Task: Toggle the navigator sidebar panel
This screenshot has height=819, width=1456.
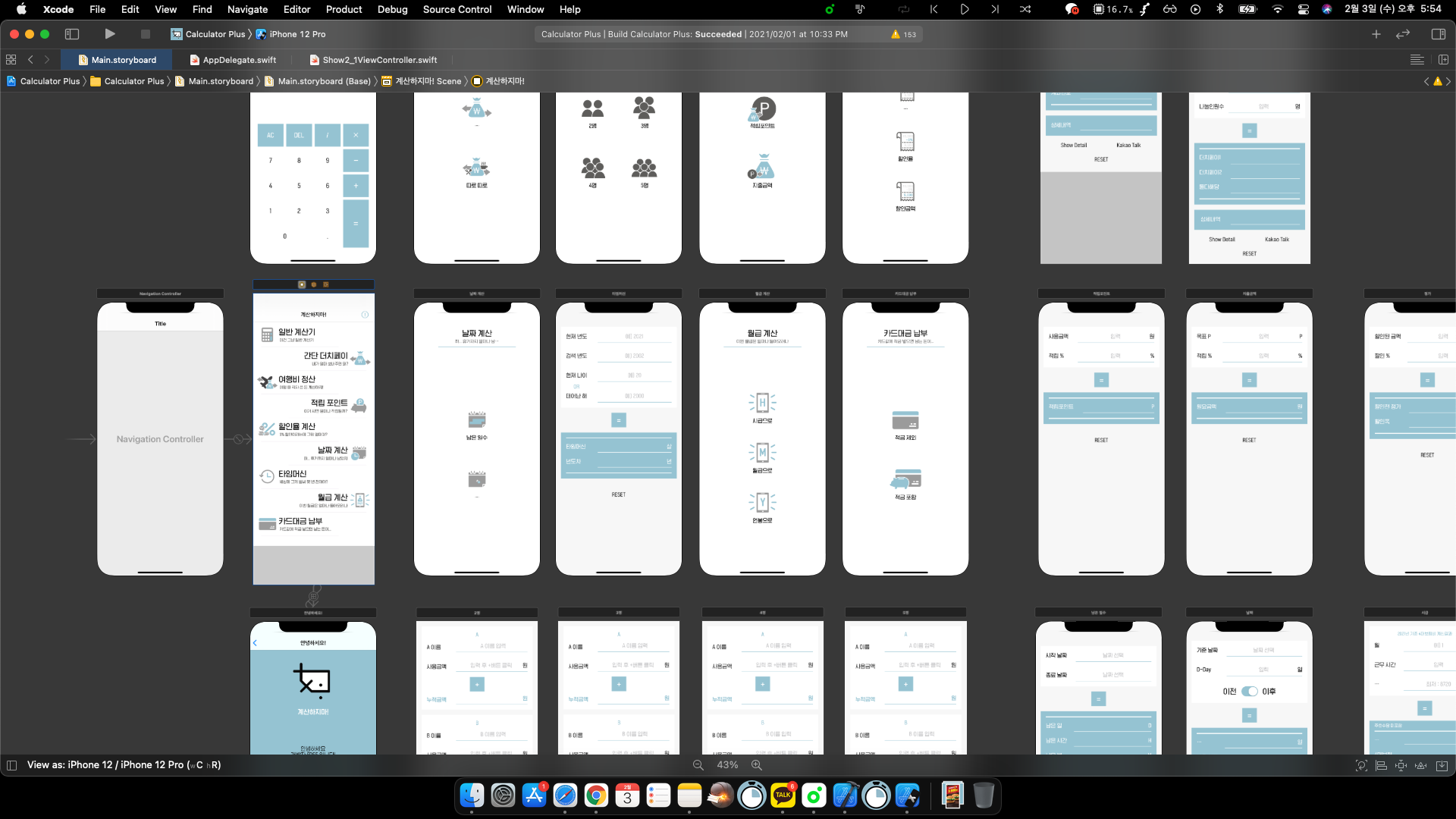Action: [72, 34]
